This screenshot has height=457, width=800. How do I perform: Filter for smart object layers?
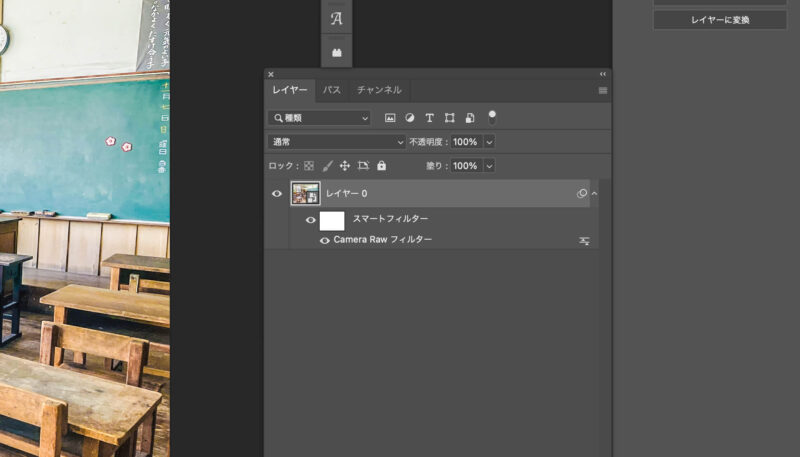[x=470, y=118]
